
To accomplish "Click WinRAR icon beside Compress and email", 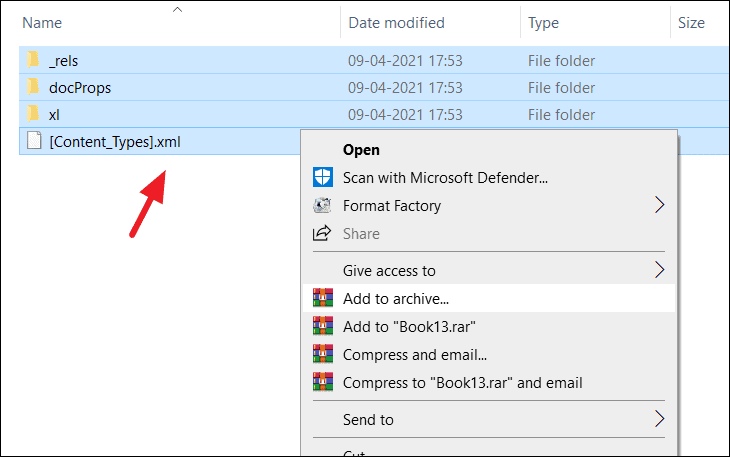I will click(323, 354).
